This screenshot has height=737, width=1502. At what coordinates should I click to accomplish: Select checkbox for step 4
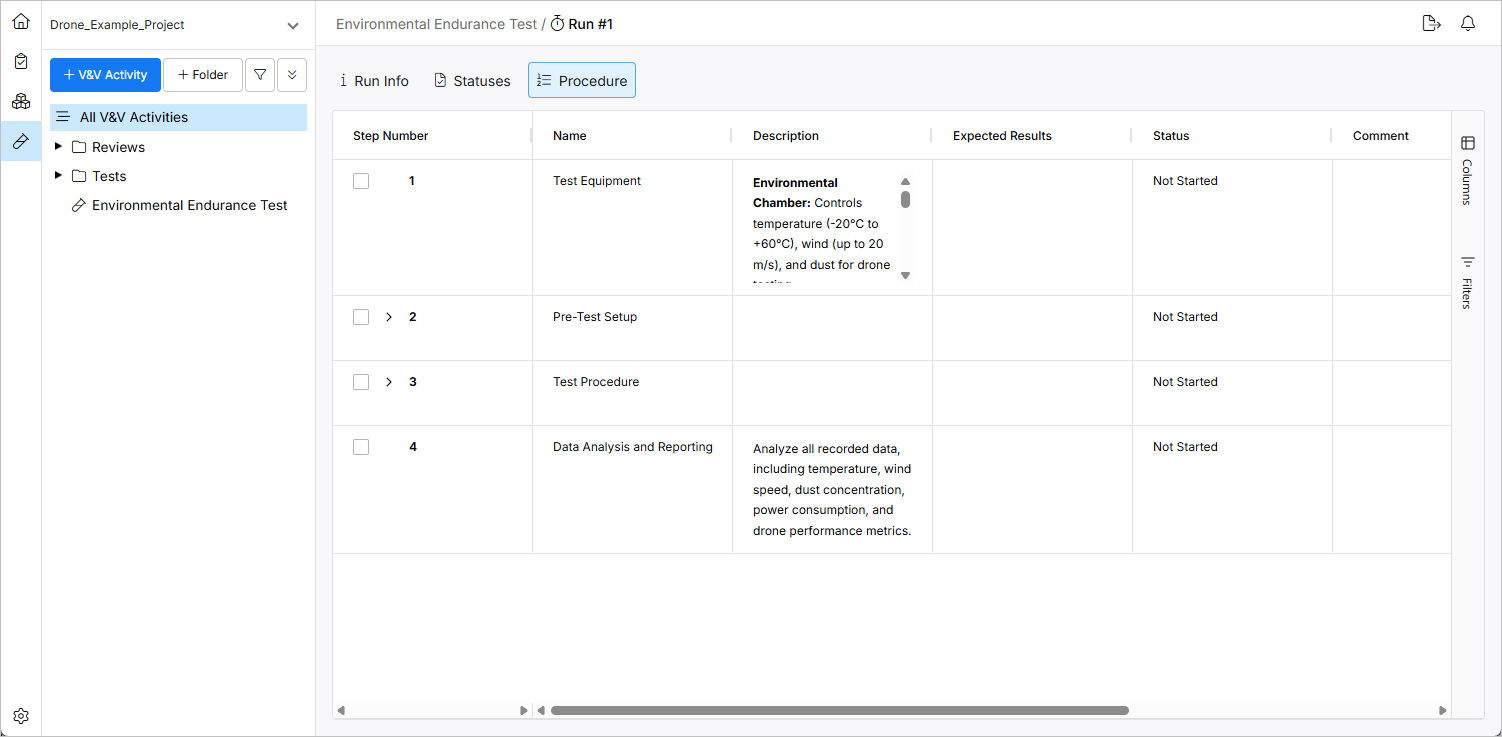point(361,447)
